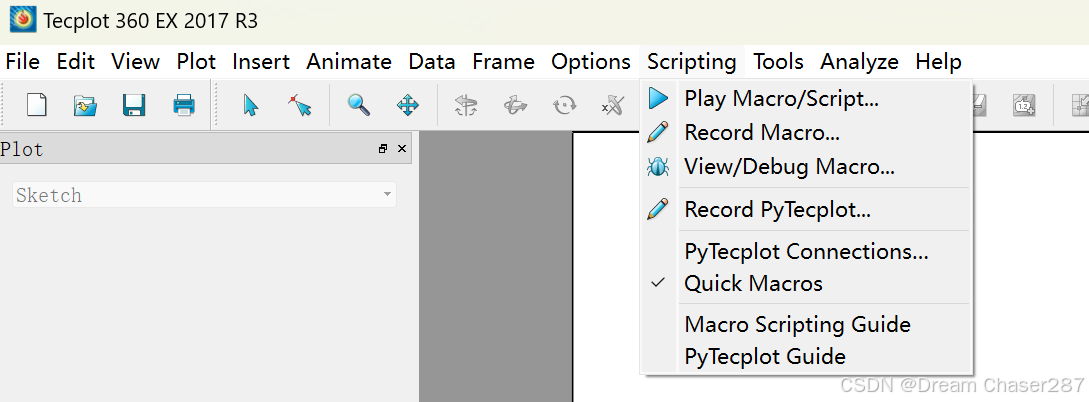Open the Plot menu

pos(197,62)
